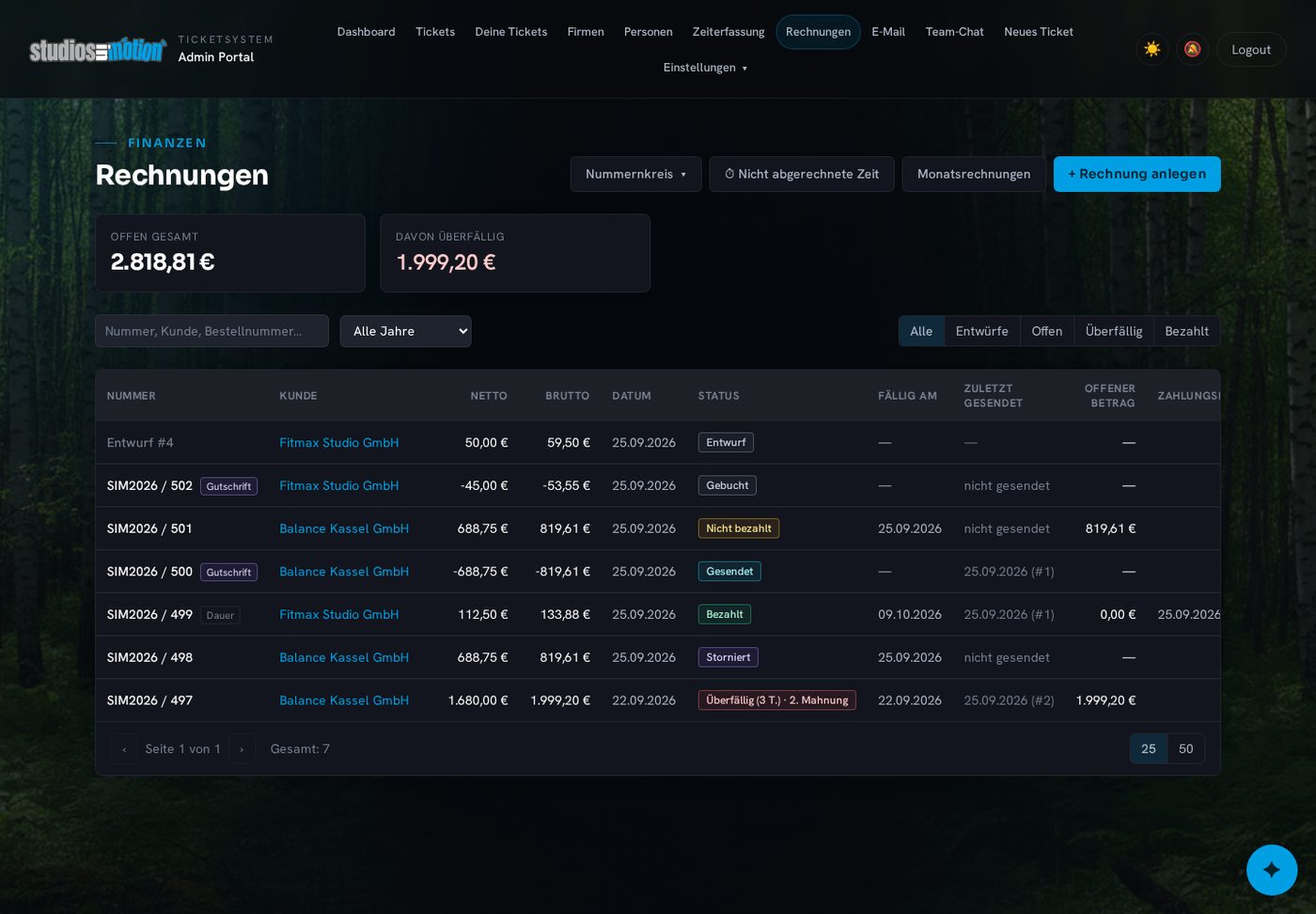Screen dimensions: 1316x914
Task: Open invoice SIM2026 / 501
Action: tap(149, 528)
